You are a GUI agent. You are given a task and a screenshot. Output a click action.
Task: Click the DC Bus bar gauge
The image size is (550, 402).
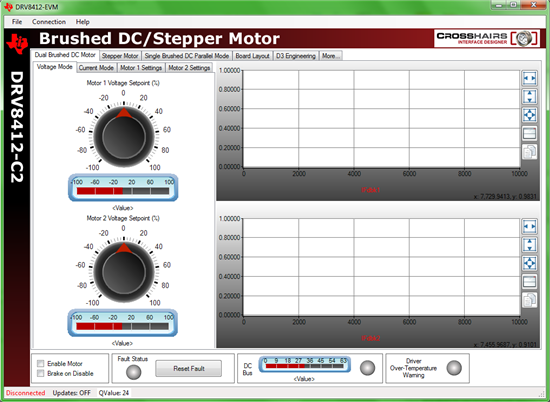[304, 364]
